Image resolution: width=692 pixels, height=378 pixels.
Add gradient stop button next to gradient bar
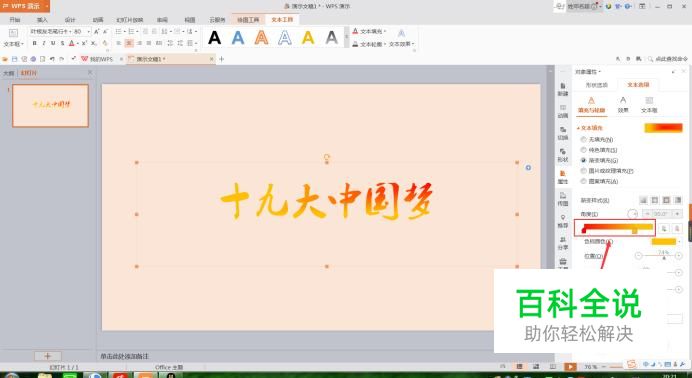[x=664, y=228]
